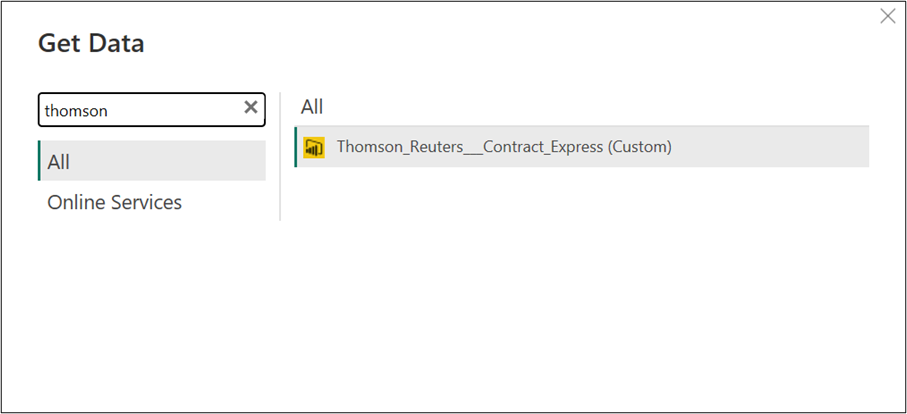Click the yellow Power BI connector icon
The width and height of the screenshot is (907, 414).
click(x=314, y=147)
